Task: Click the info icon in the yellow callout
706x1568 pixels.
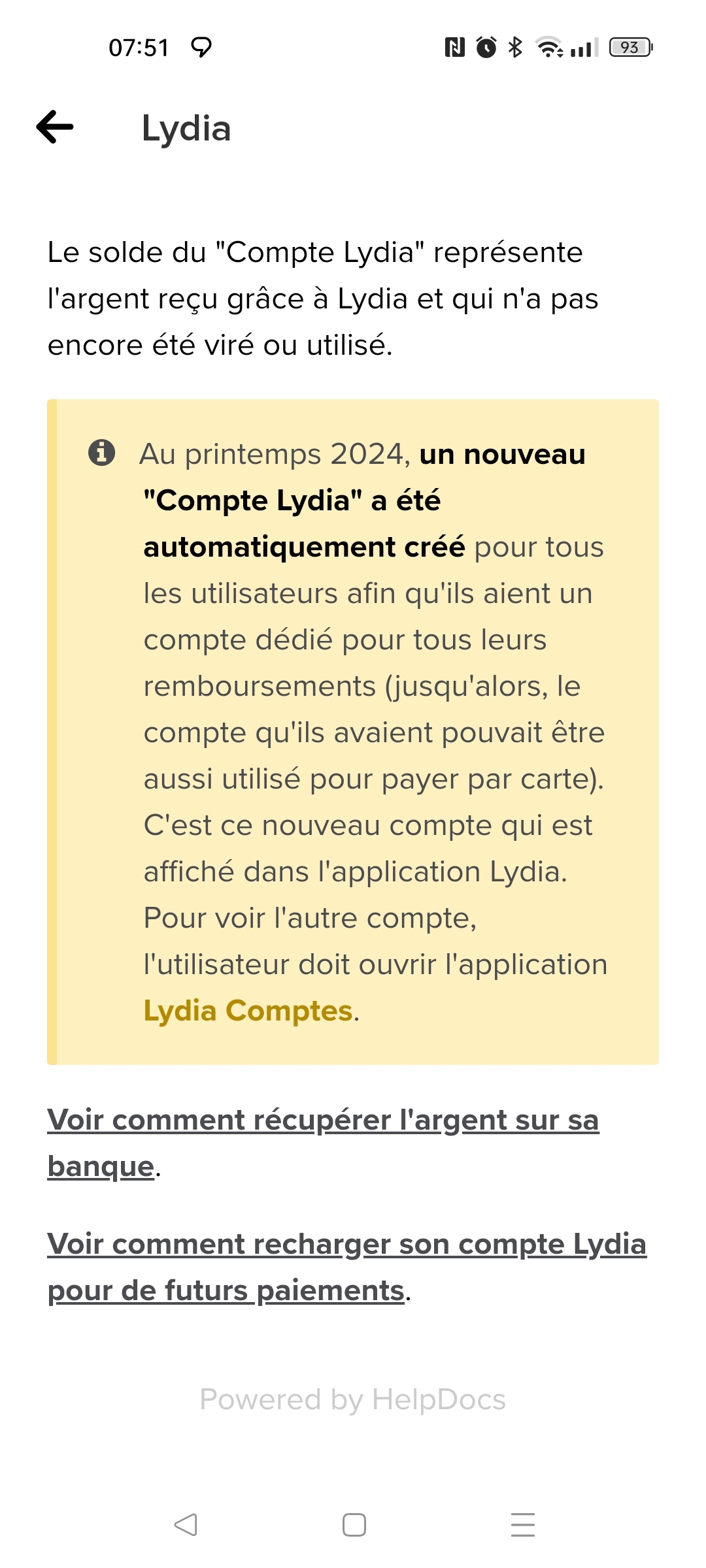Action: 101,452
